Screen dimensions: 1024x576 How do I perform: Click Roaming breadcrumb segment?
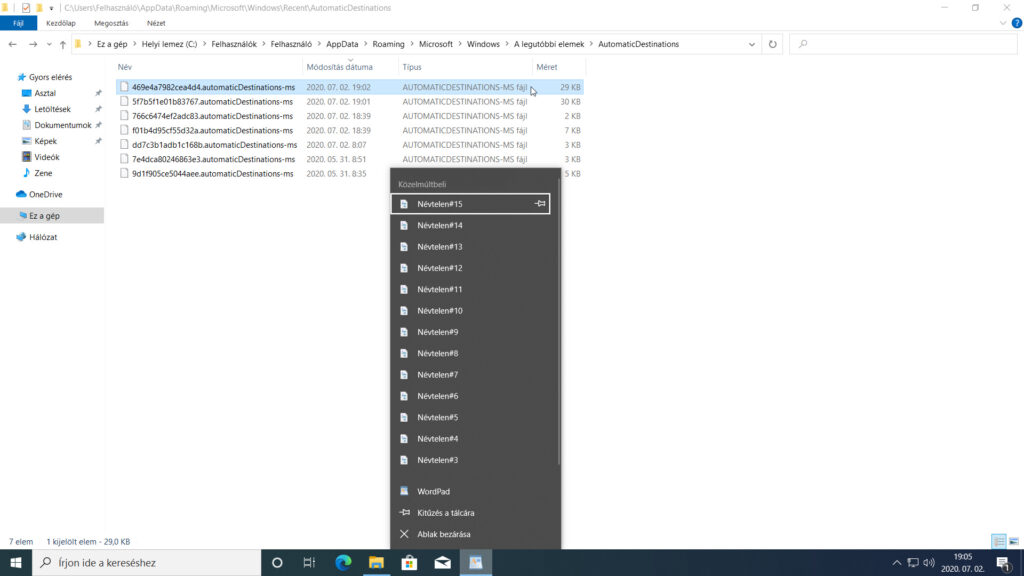[x=389, y=44]
